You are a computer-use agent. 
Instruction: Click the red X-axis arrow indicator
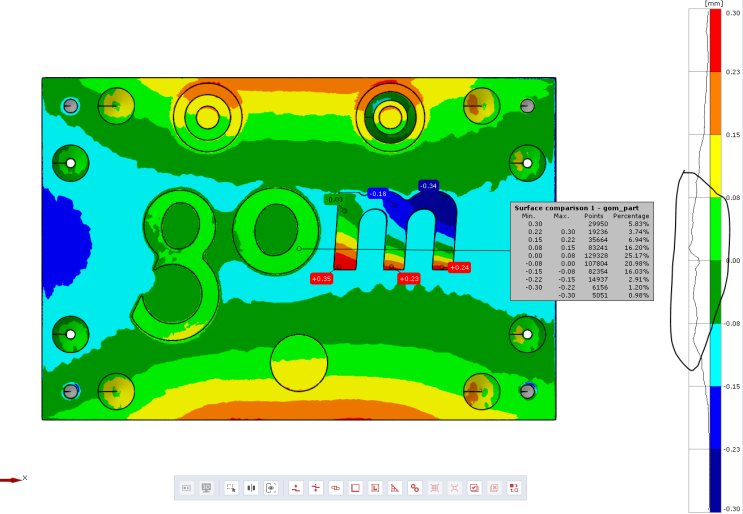pos(12,480)
